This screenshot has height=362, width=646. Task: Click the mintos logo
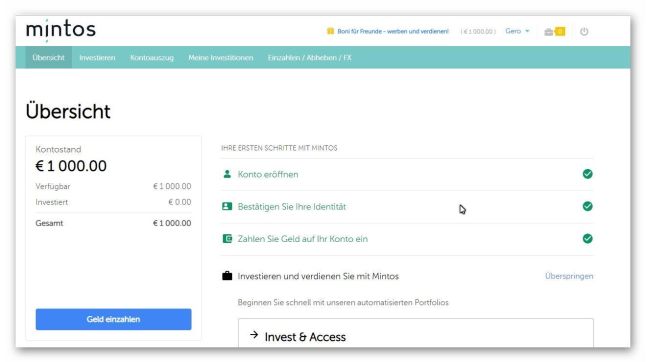coord(61,30)
